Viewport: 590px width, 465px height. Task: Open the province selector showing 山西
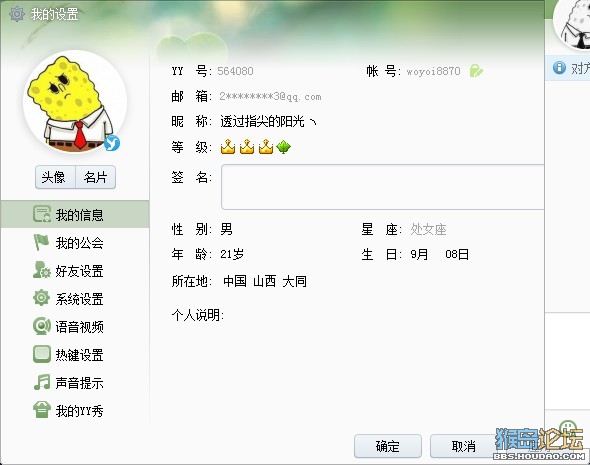tap(265, 281)
